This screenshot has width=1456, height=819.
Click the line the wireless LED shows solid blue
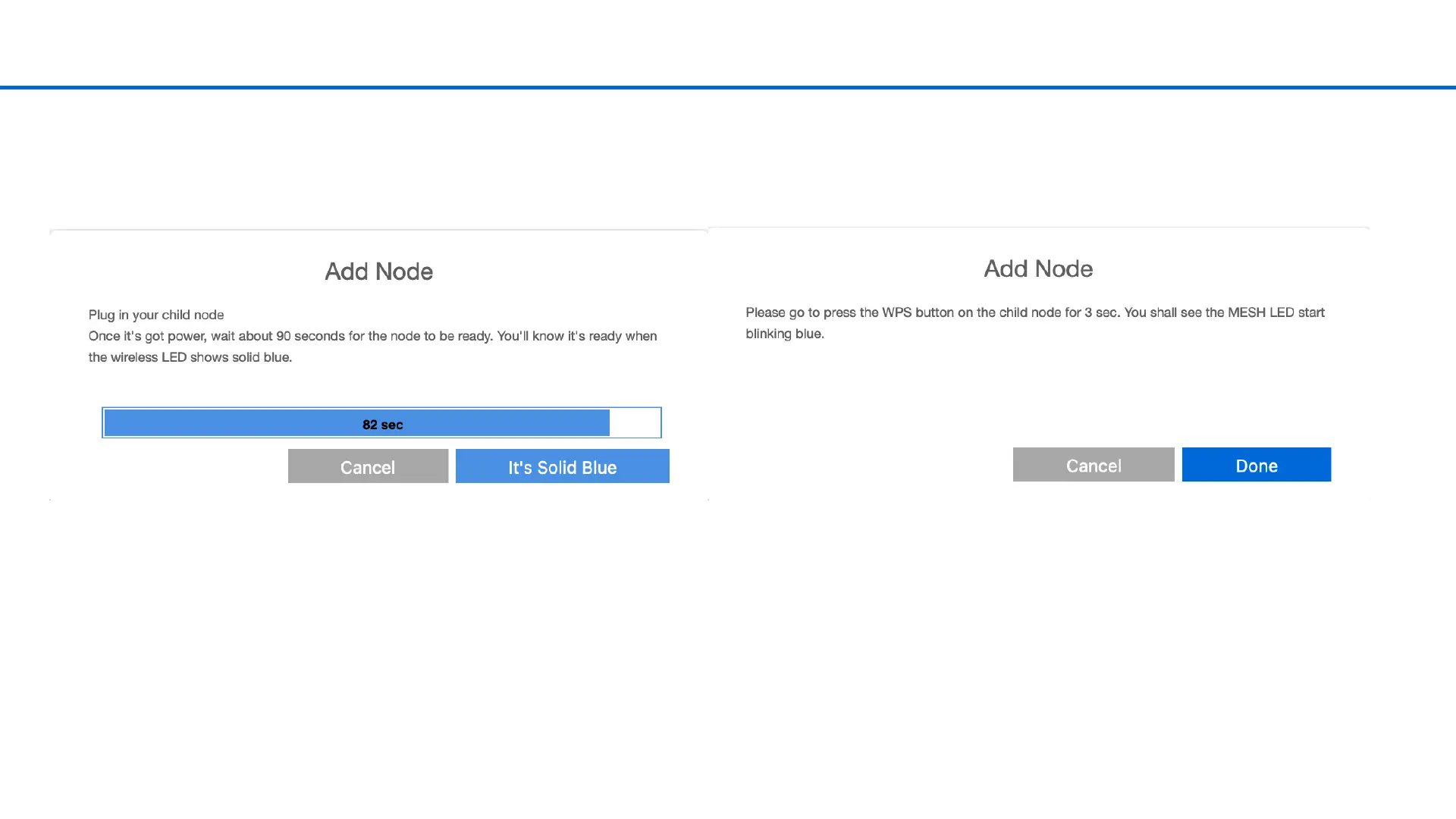pos(190,357)
